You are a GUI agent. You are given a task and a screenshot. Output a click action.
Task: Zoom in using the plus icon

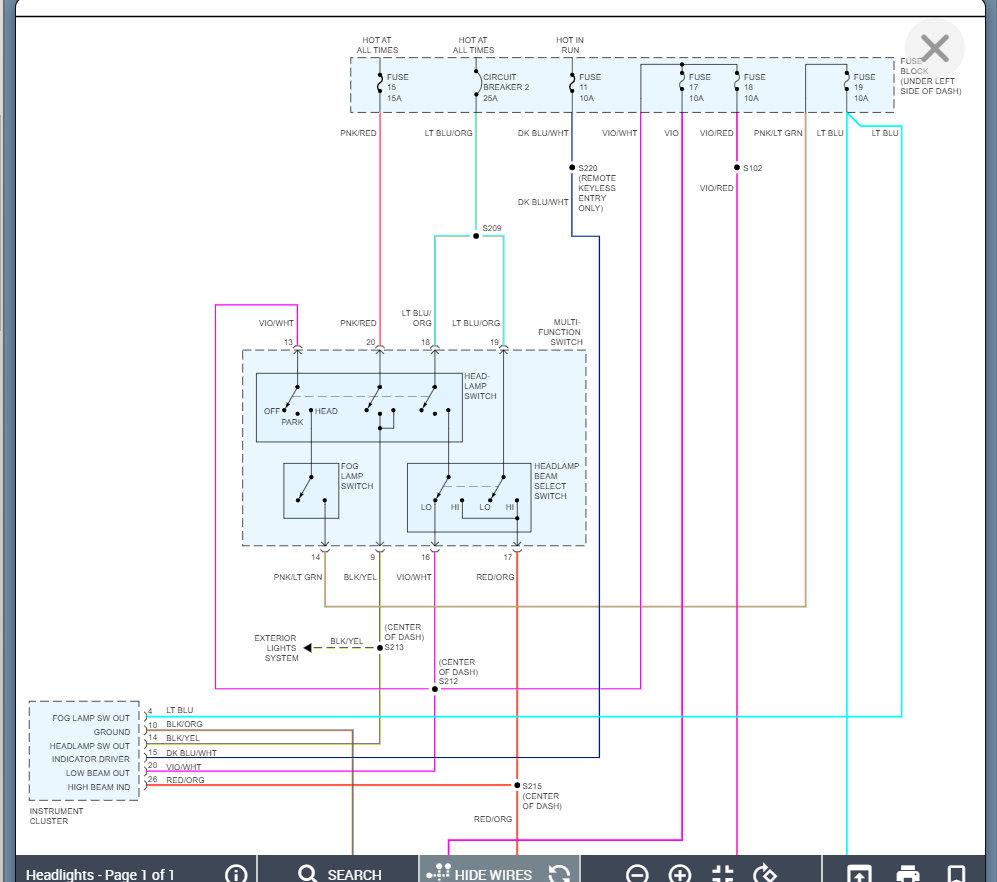coord(680,874)
